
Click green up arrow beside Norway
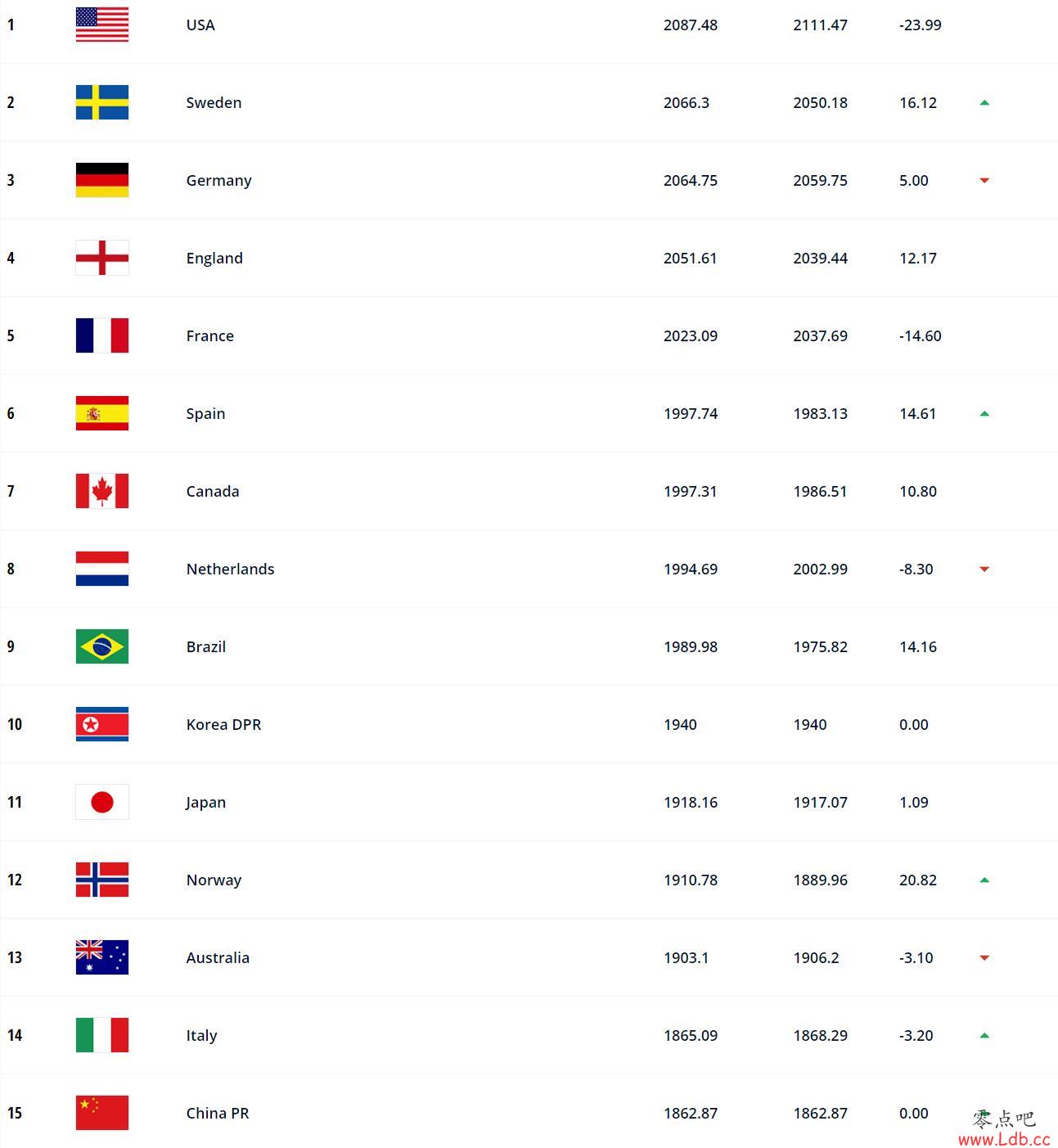[984, 880]
